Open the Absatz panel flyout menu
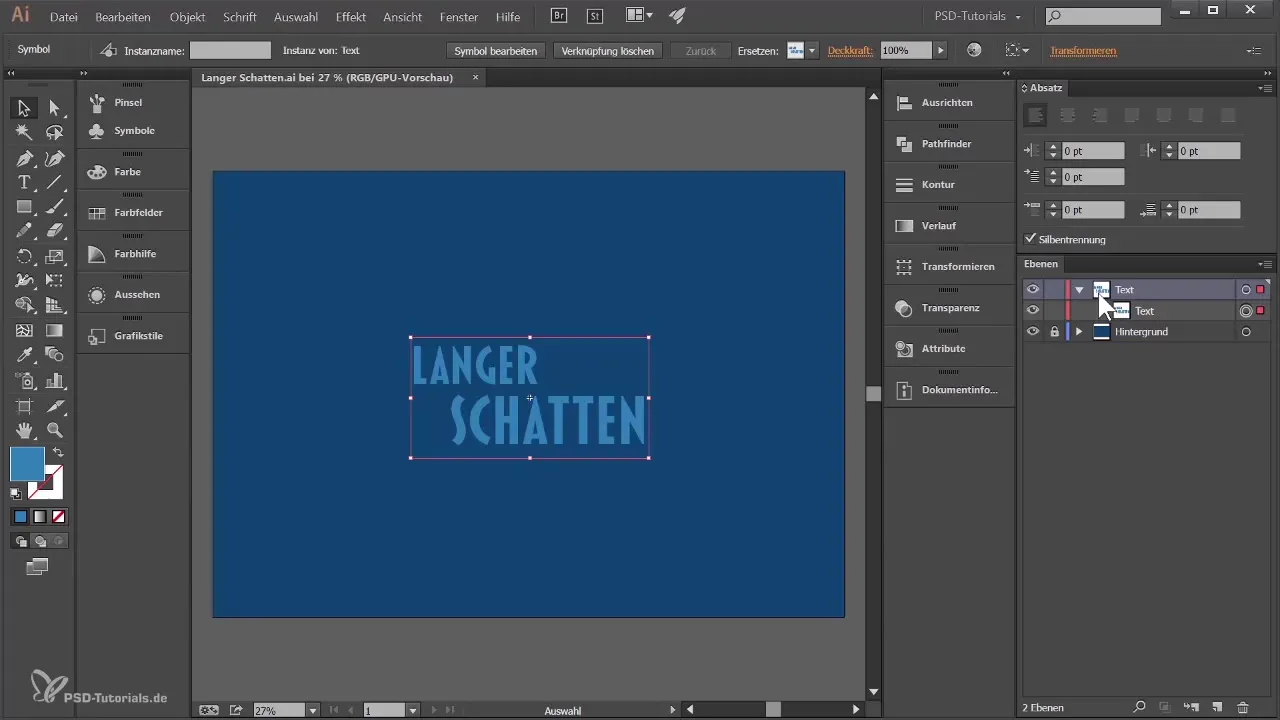The height and width of the screenshot is (720, 1280). point(1265,88)
